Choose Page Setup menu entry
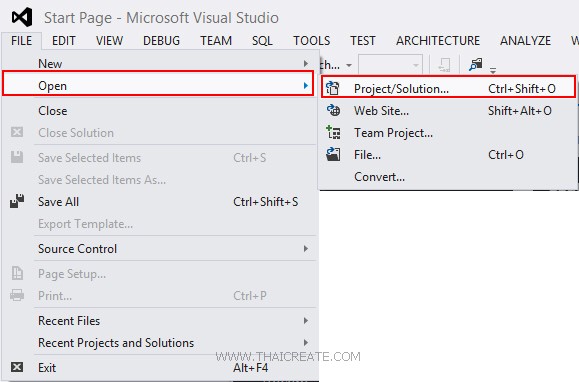This screenshot has height=382, width=579. pos(159,273)
